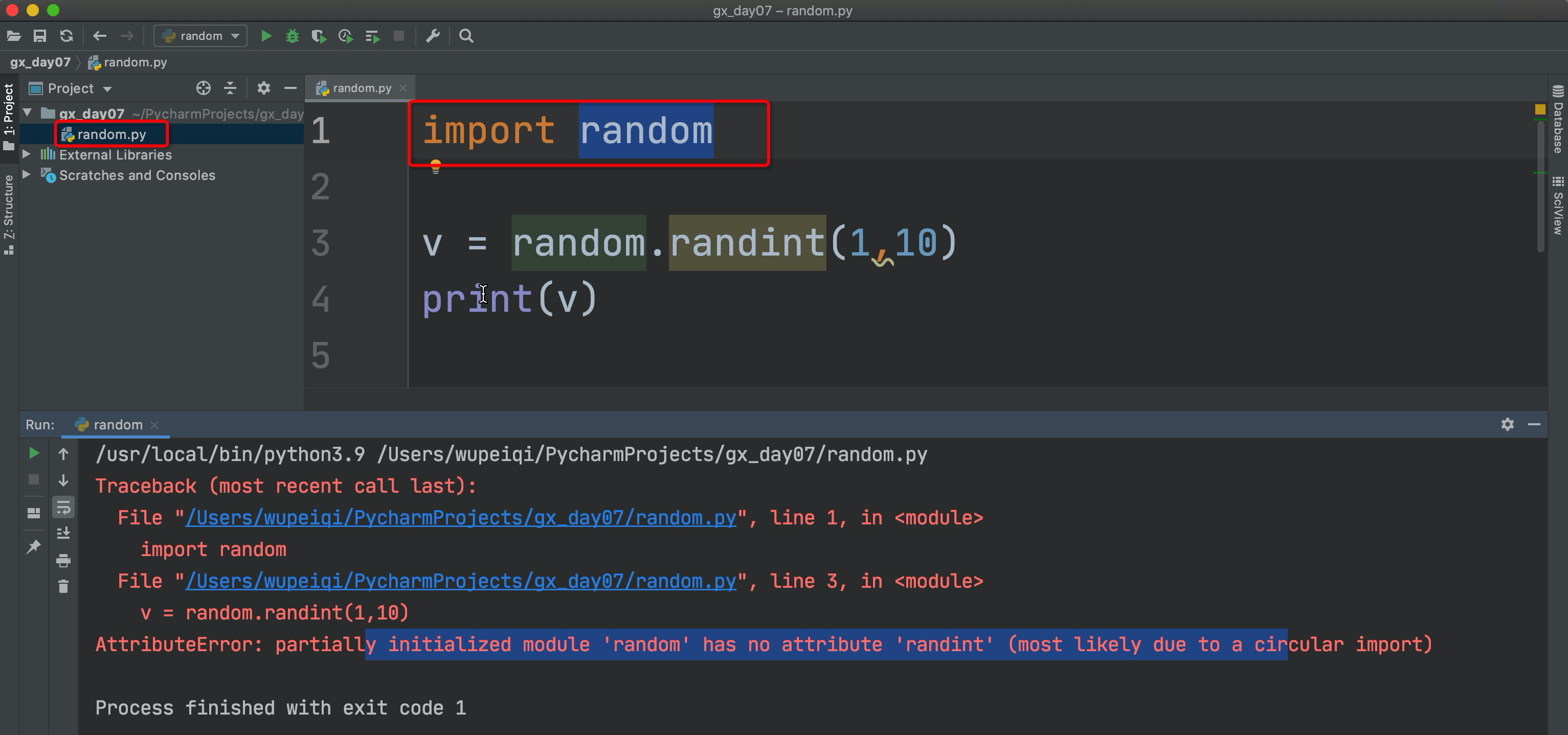This screenshot has height=735, width=1568.
Task: Open line 3 random.py traceback link
Action: pyautogui.click(x=460, y=581)
